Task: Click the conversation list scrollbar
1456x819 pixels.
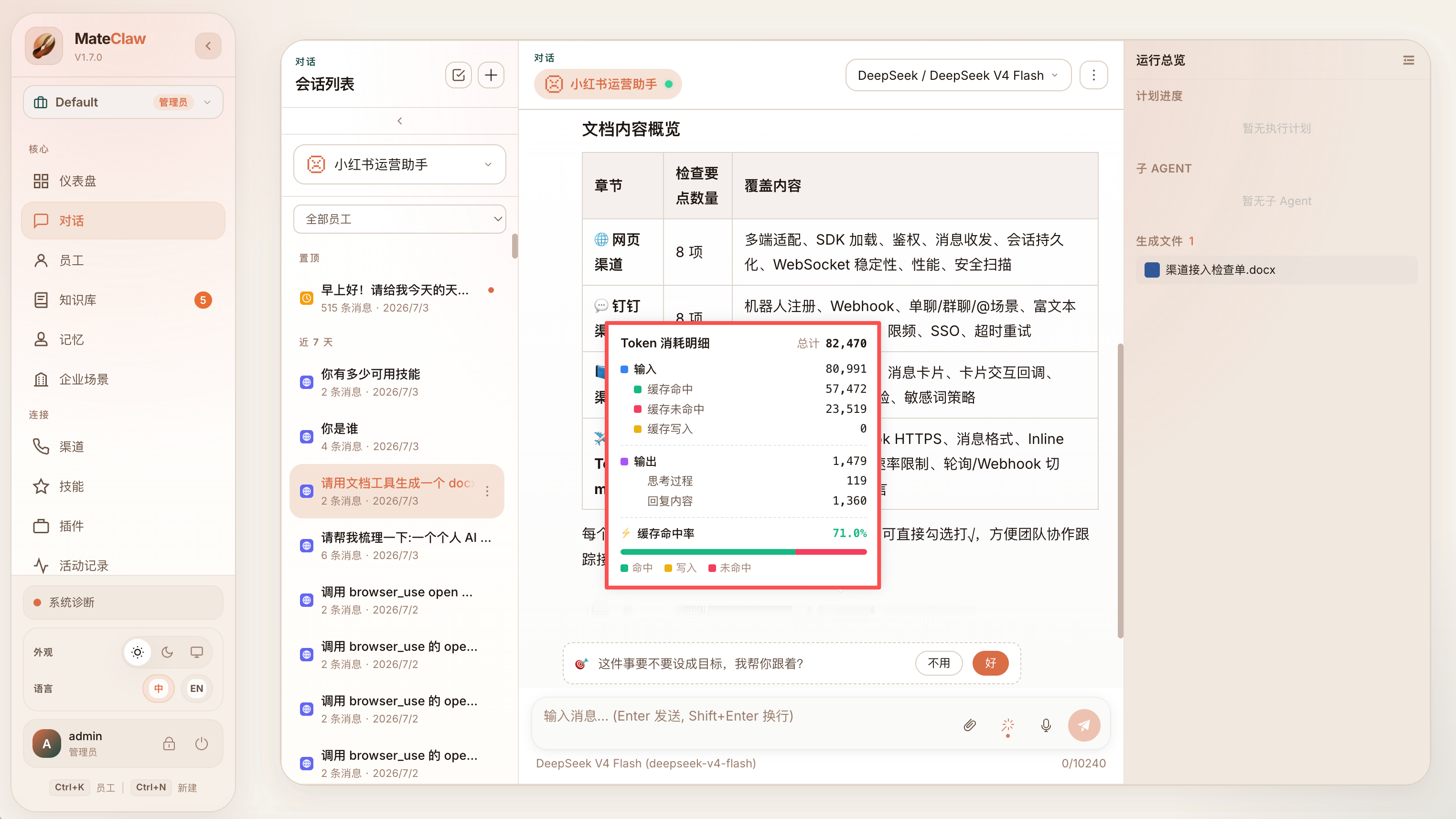Action: pyautogui.click(x=515, y=246)
